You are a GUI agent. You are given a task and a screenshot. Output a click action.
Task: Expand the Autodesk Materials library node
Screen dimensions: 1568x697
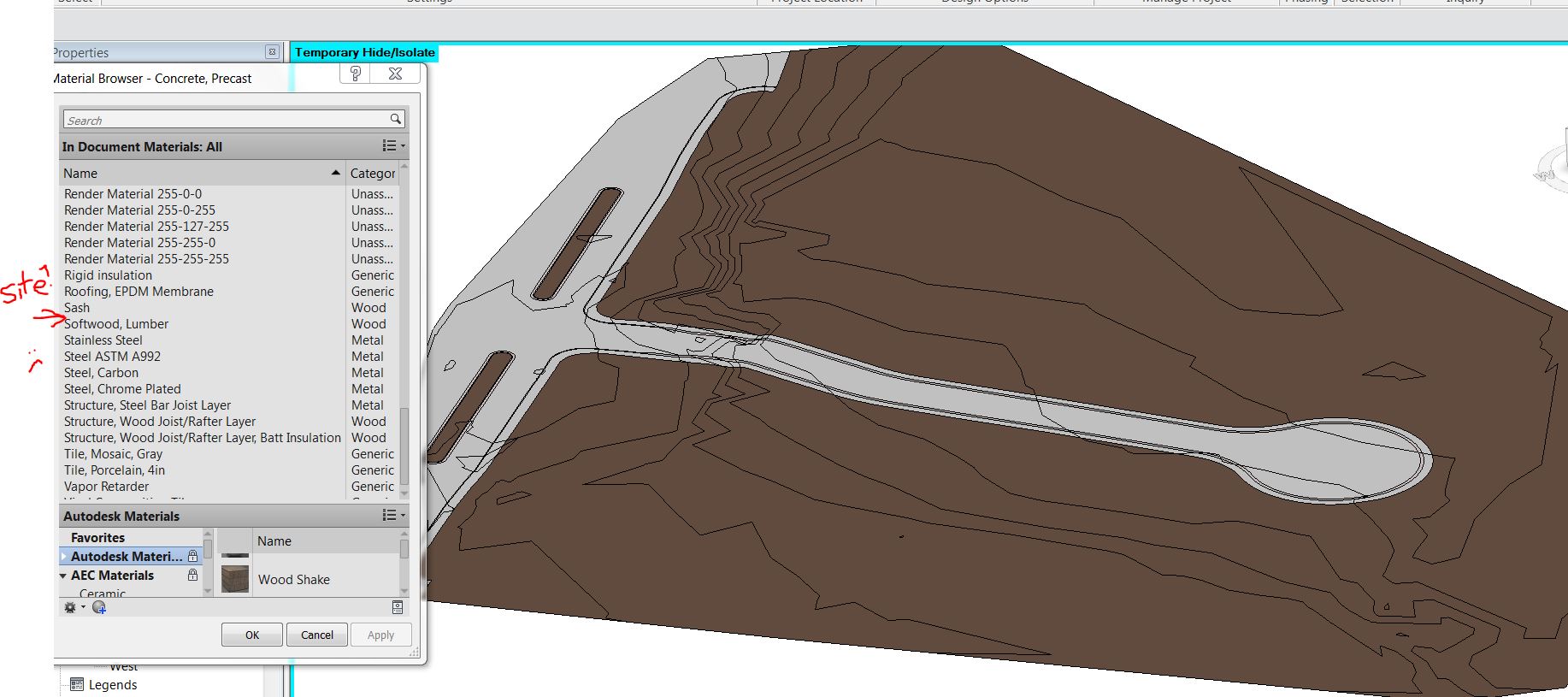tap(64, 557)
